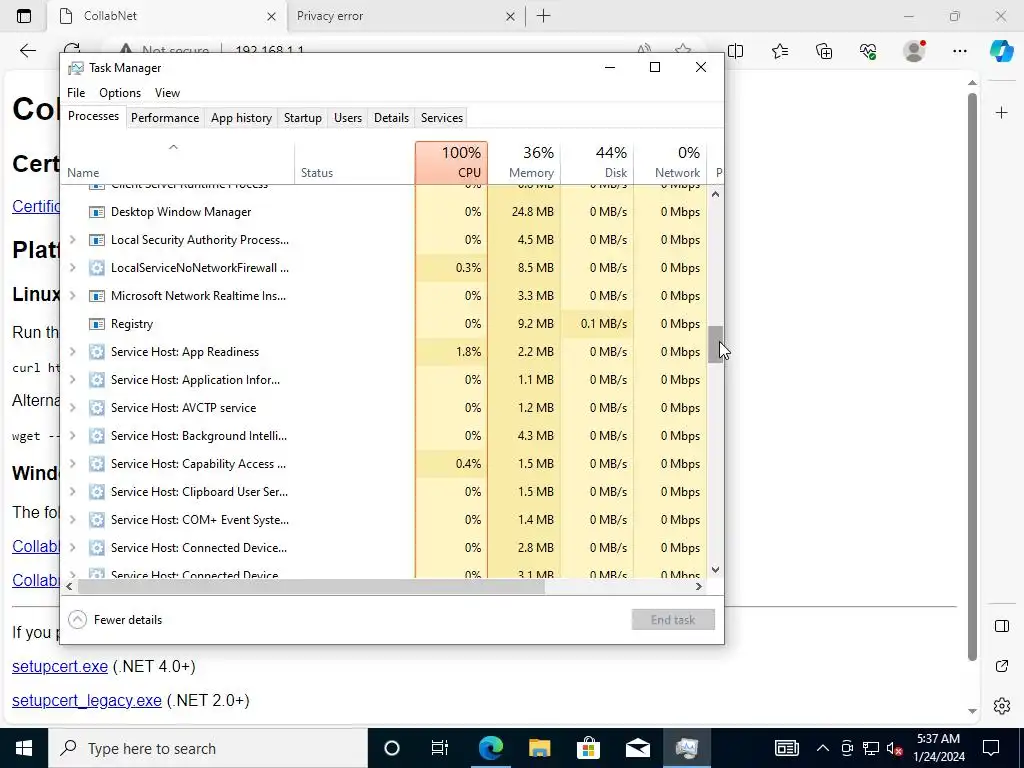1024x768 pixels.
Task: Click the Service Host: AVCTP service gear icon
Action: (x=97, y=408)
